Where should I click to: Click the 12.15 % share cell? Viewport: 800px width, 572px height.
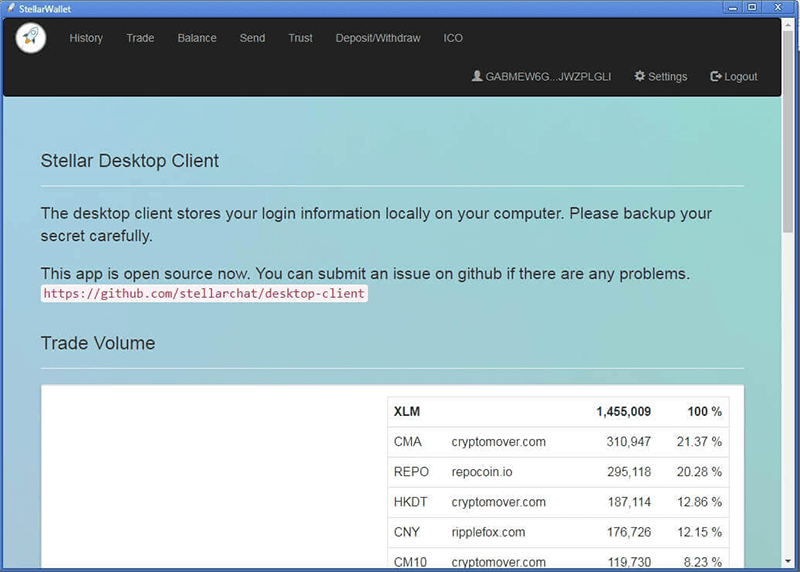click(699, 532)
